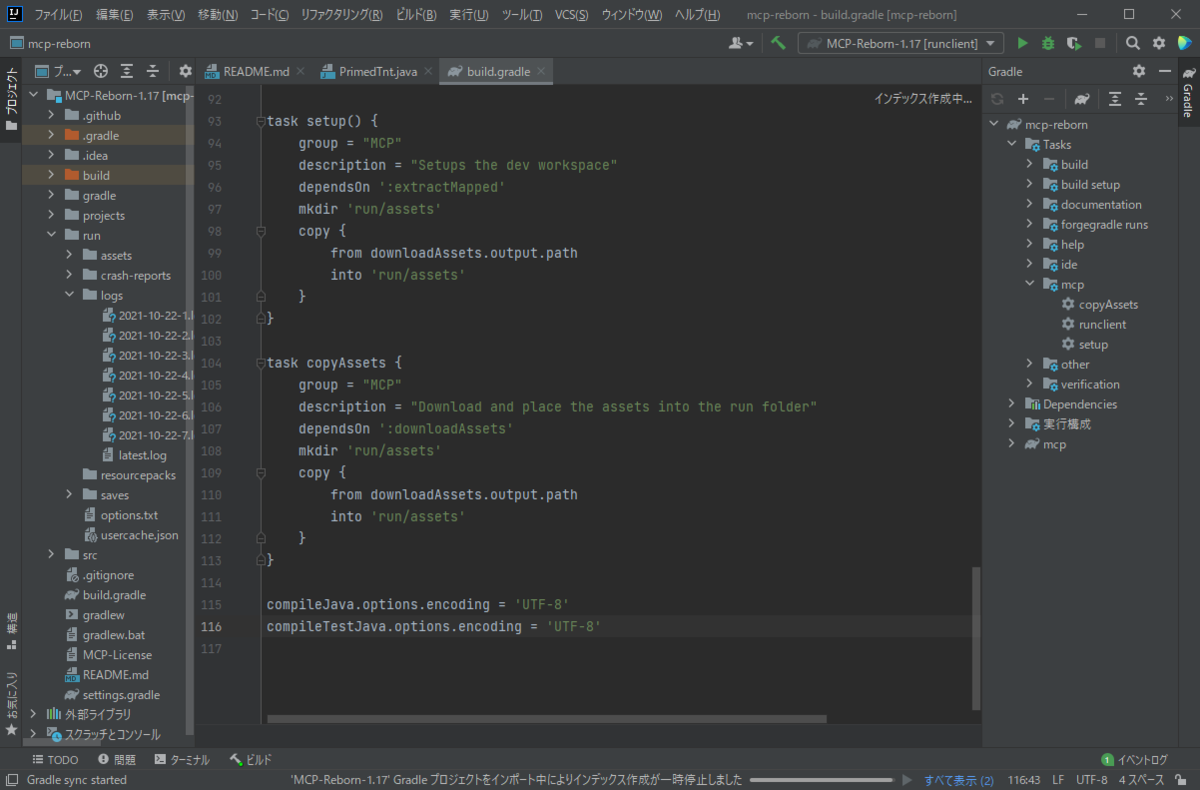Click すべて表示 (2) link in status bar

[958, 780]
